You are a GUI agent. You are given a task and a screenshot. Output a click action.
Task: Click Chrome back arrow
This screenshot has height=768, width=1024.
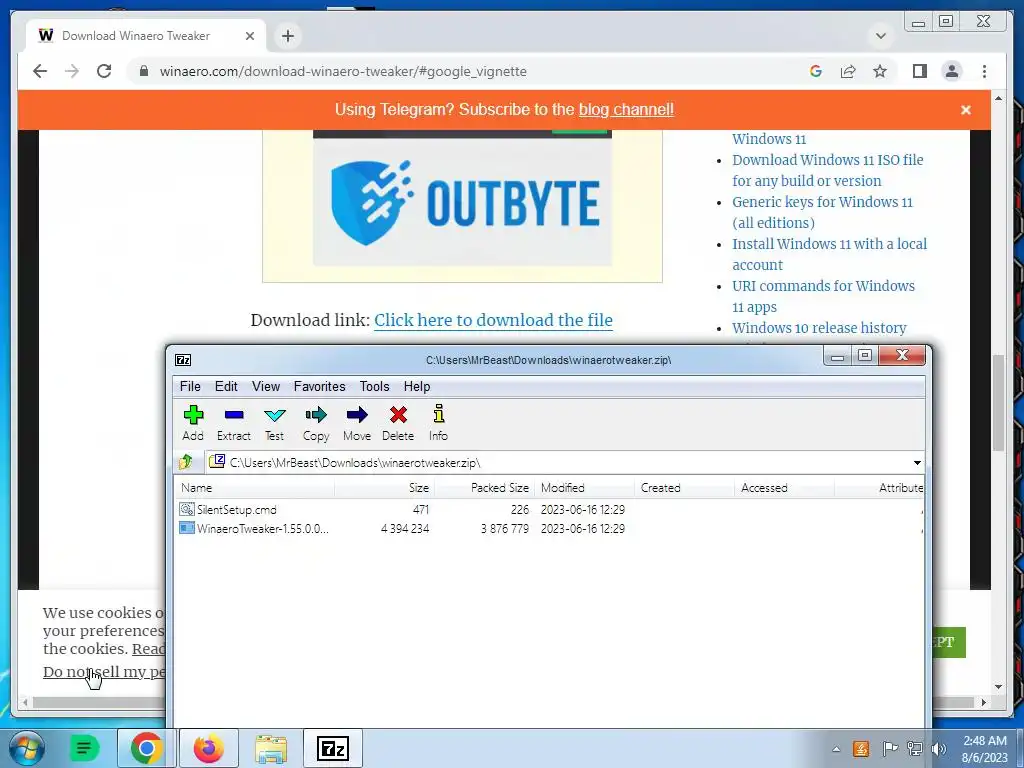(40, 71)
